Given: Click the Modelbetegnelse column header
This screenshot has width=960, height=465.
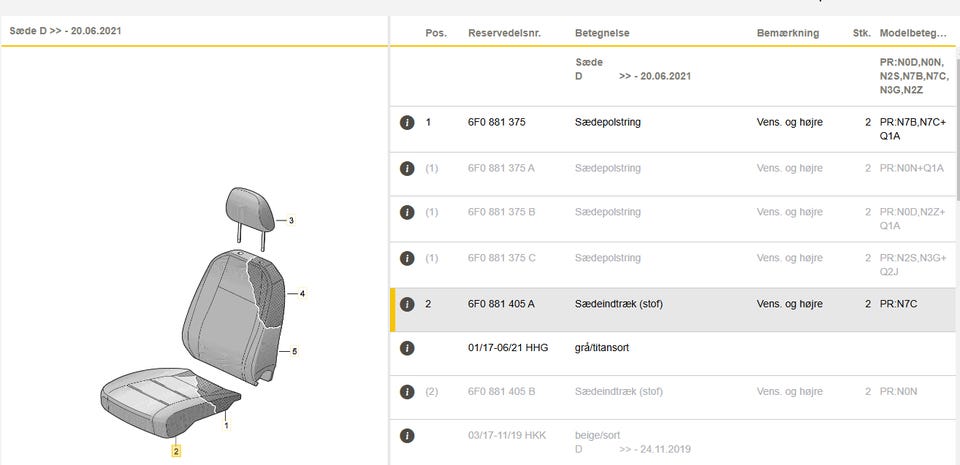Looking at the screenshot, I should coord(912,33).
